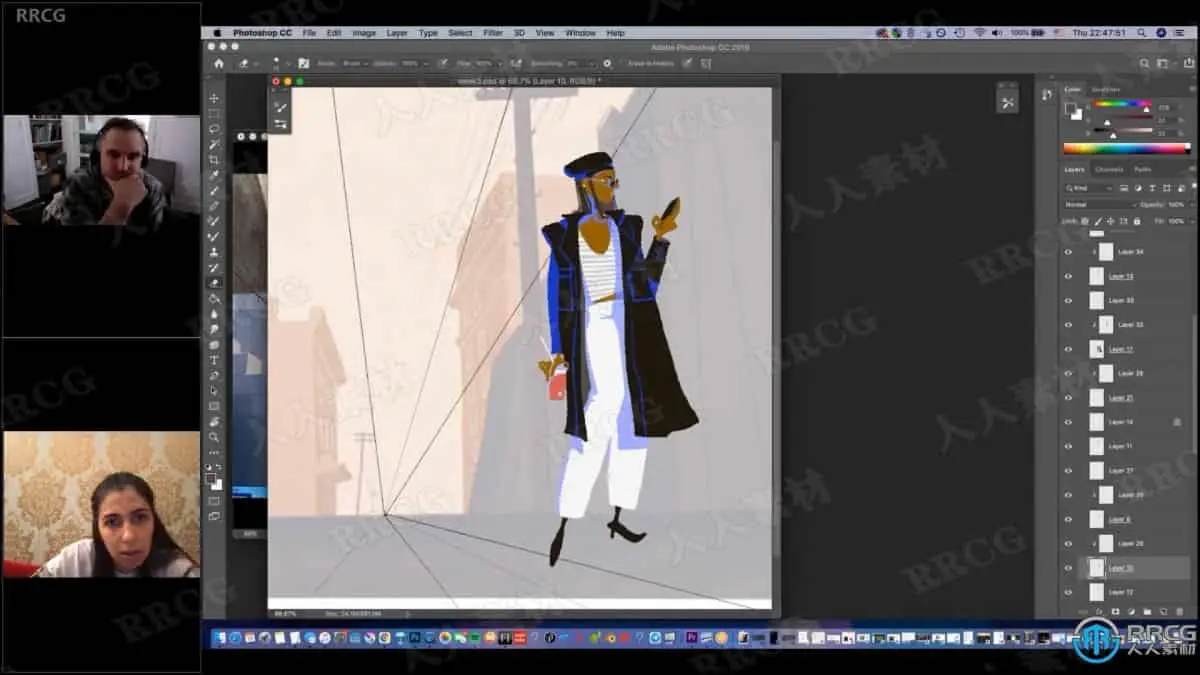This screenshot has width=1200, height=675.
Task: Click the Quick Mask mode icon
Action: pos(214,501)
